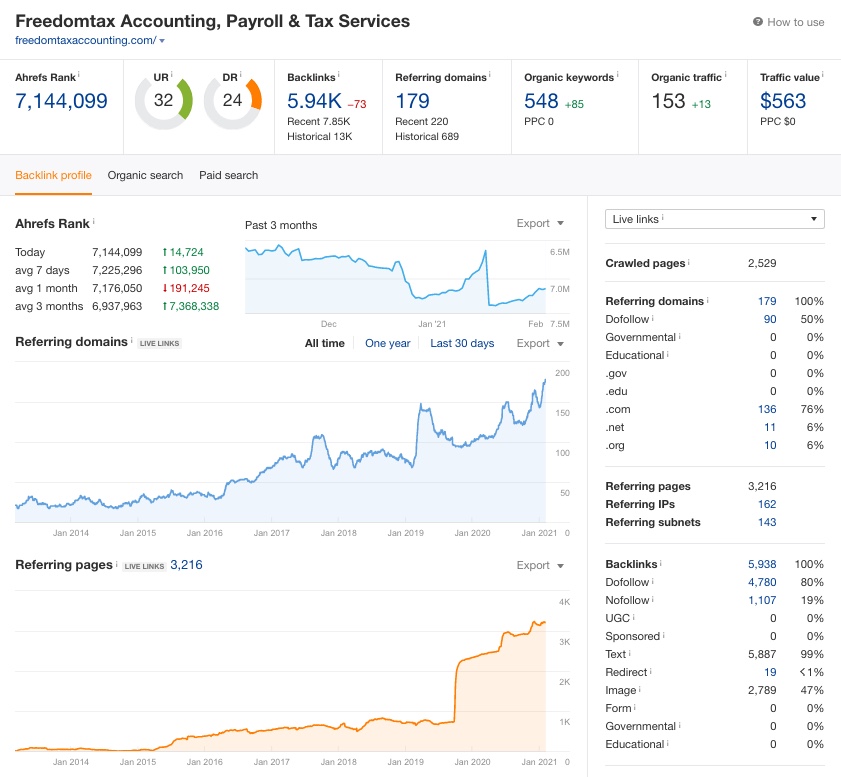
Task: Open the Paid search tab
Action: 228,175
